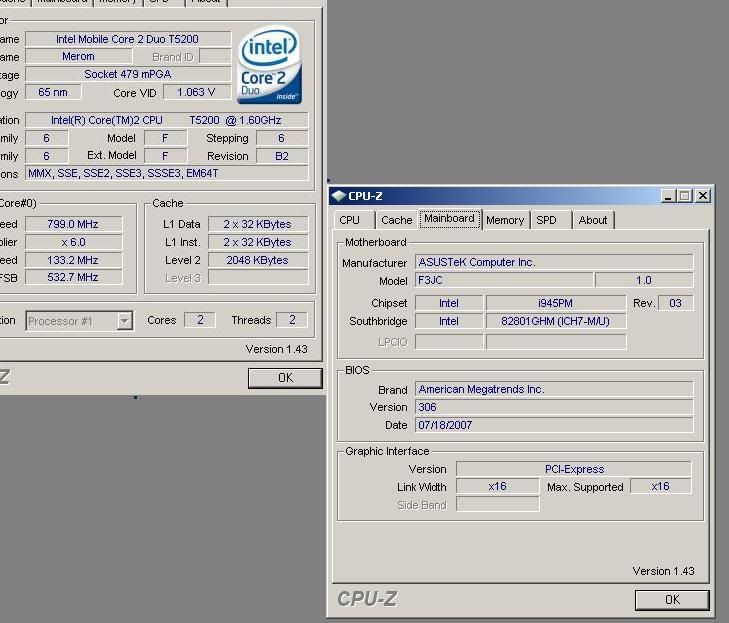The height and width of the screenshot is (623, 729).
Task: Click Stepping value 6
Action: (x=282, y=138)
